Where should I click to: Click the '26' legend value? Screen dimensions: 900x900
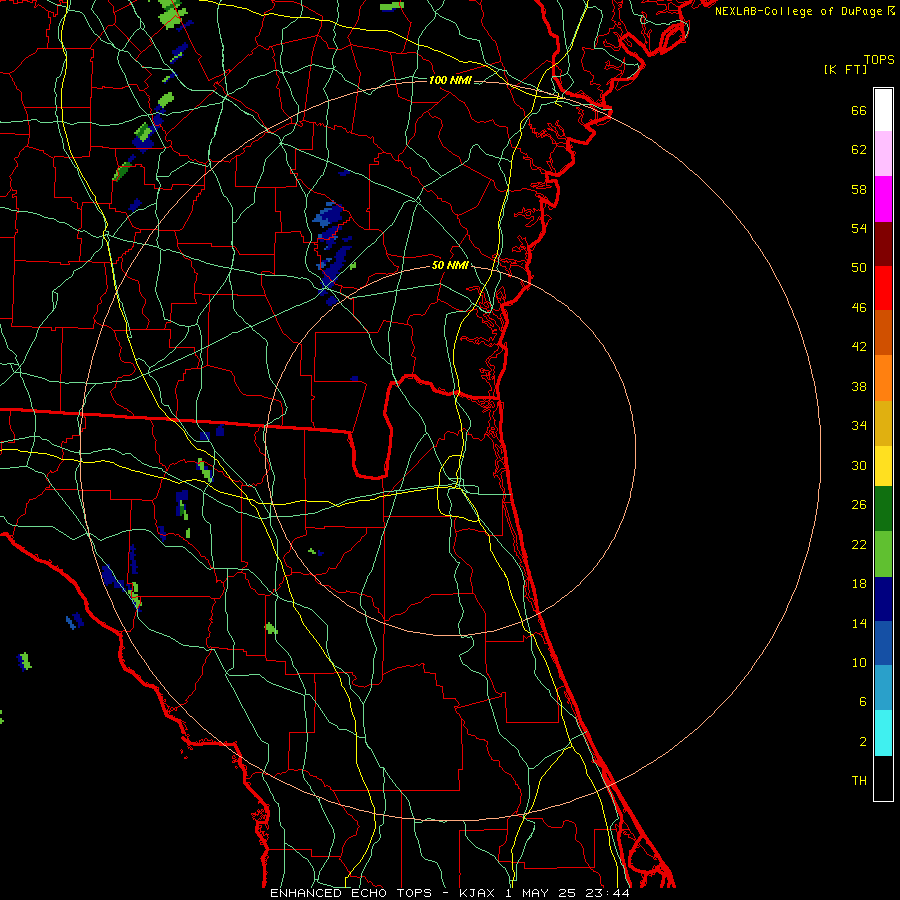click(859, 505)
